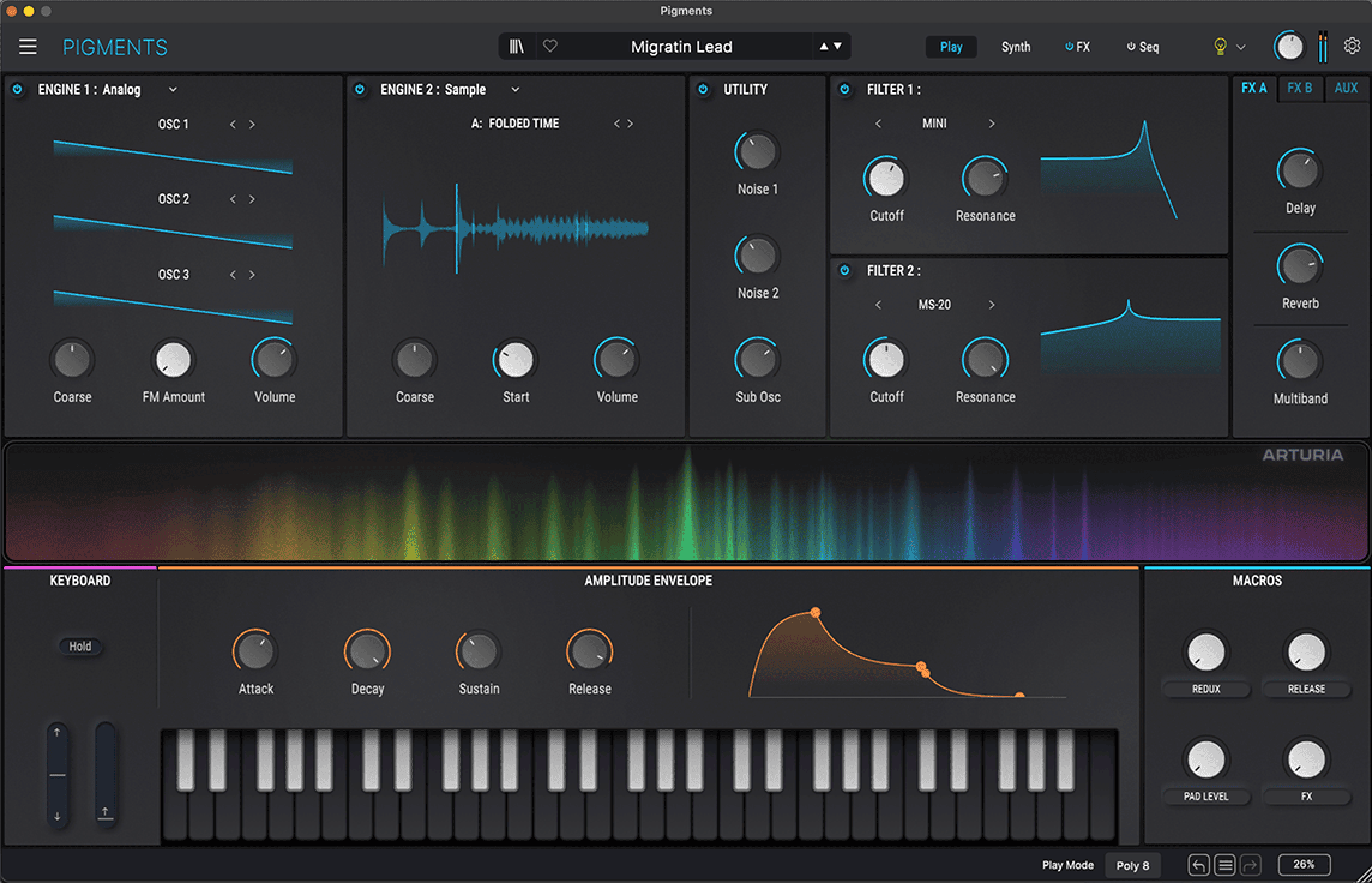Select next sample after FOLDED TIME
The width and height of the screenshot is (1372, 883).
coord(630,124)
